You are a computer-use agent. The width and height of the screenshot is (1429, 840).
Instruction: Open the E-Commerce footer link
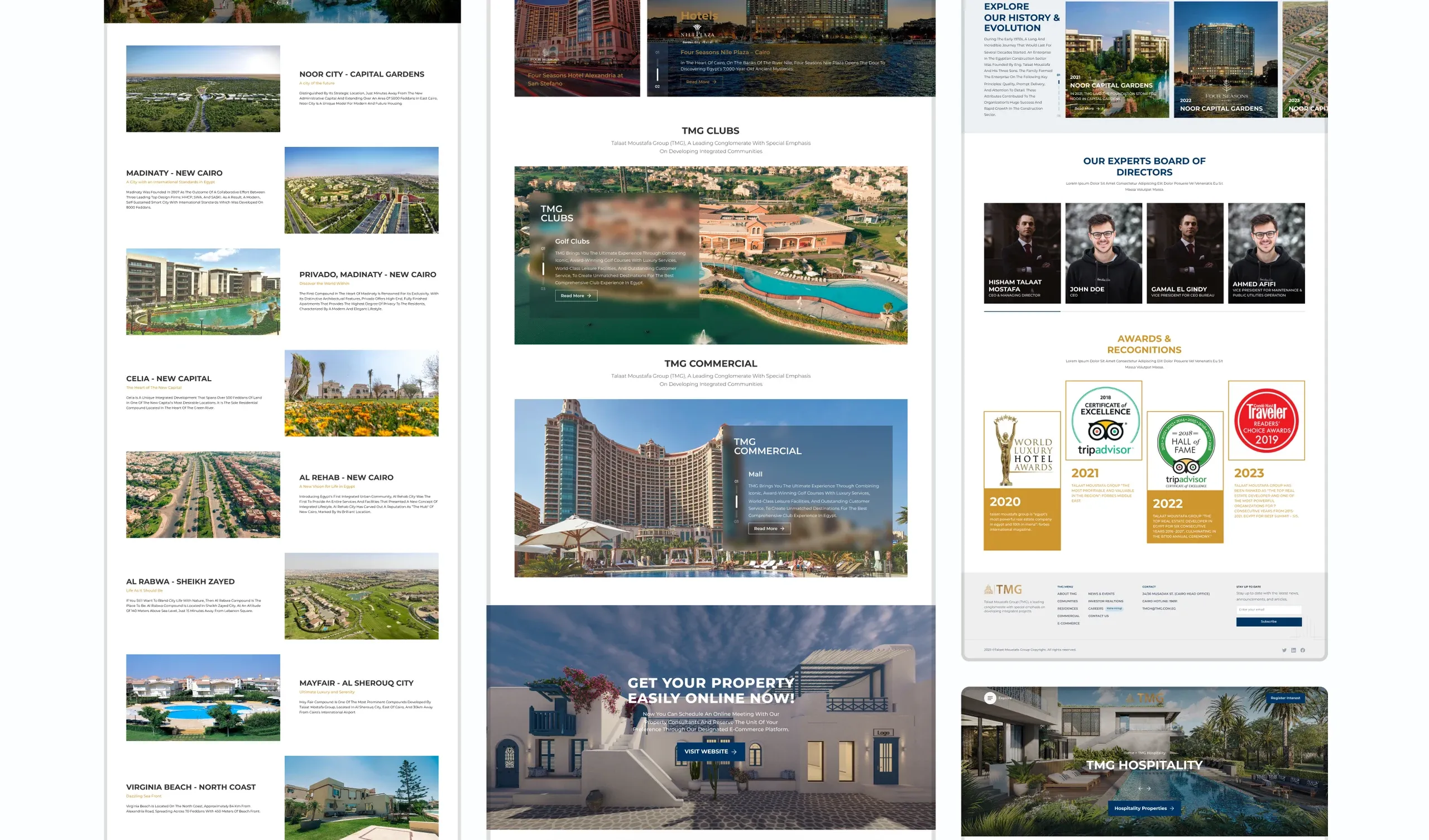[x=1068, y=623]
